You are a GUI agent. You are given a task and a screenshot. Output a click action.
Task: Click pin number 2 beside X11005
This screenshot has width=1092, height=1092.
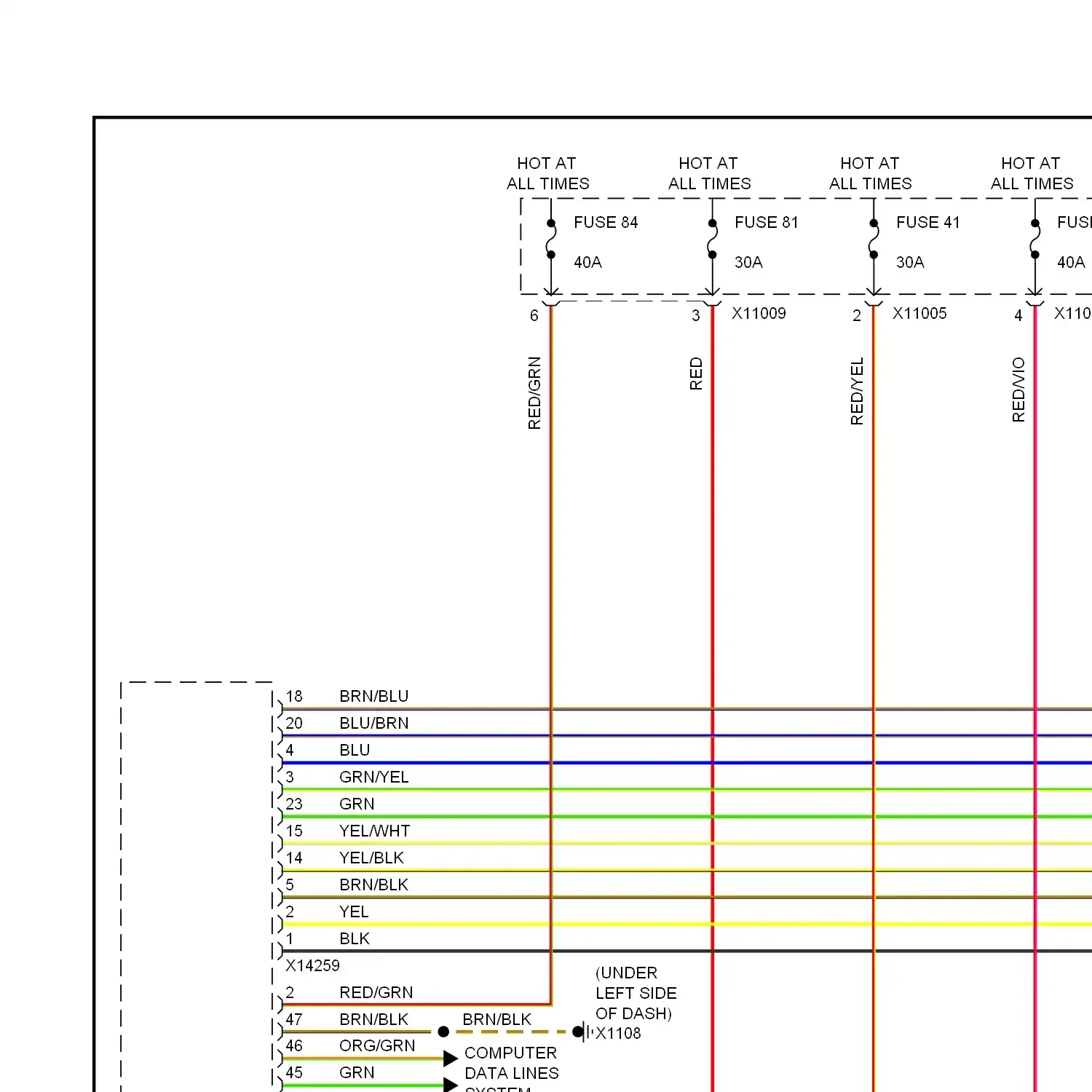pos(857,316)
